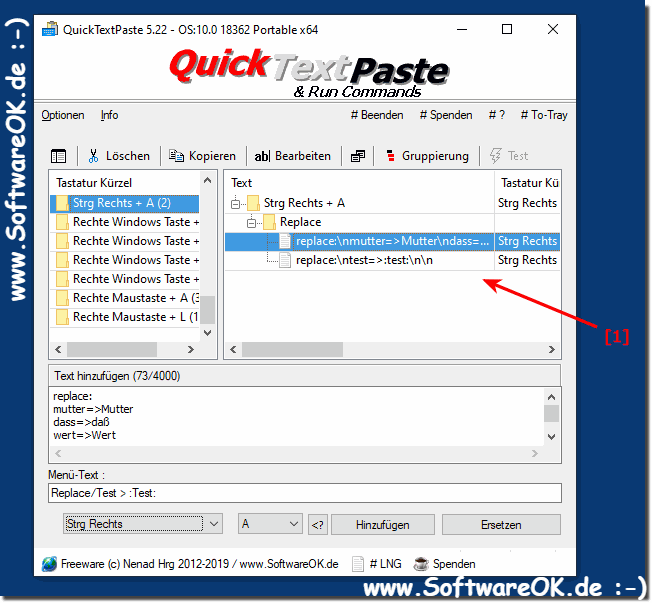Image resolution: width=652 pixels, height=603 pixels.
Task: Click the <? button
Action: click(318, 525)
